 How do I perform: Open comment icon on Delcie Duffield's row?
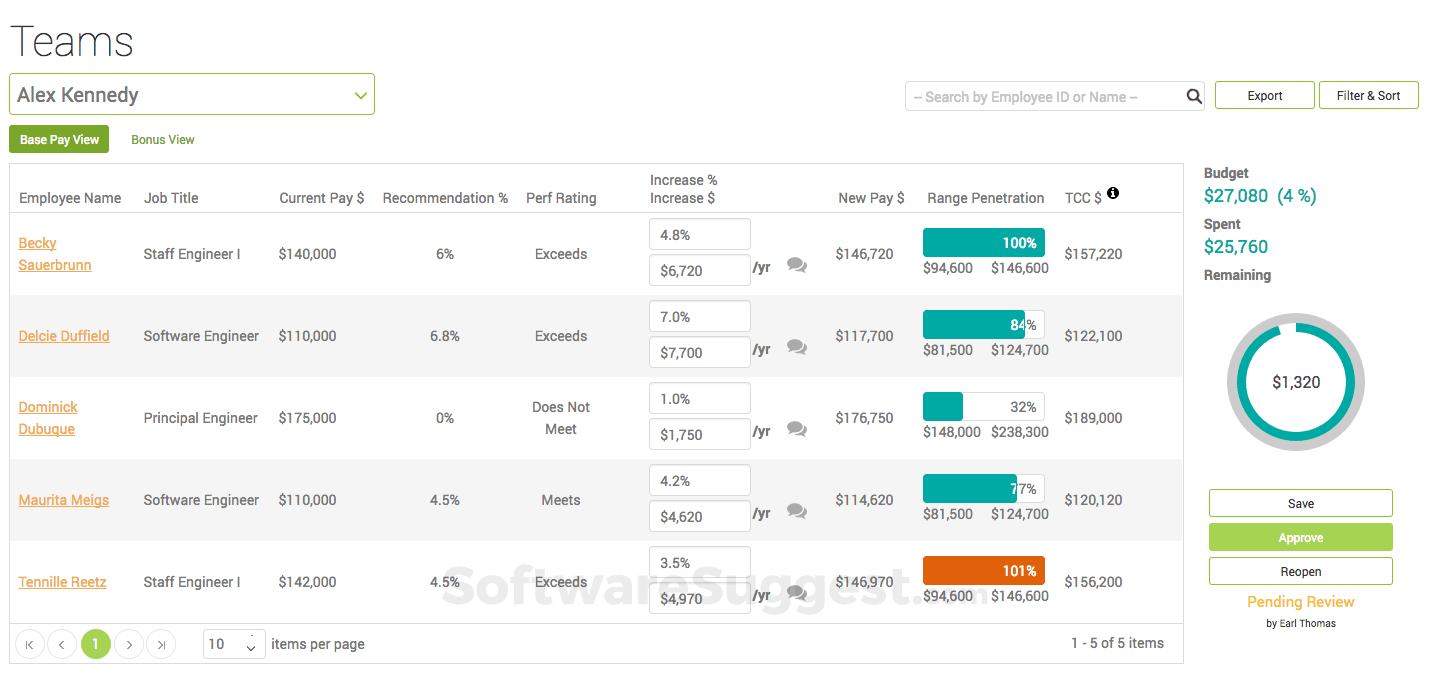point(796,346)
